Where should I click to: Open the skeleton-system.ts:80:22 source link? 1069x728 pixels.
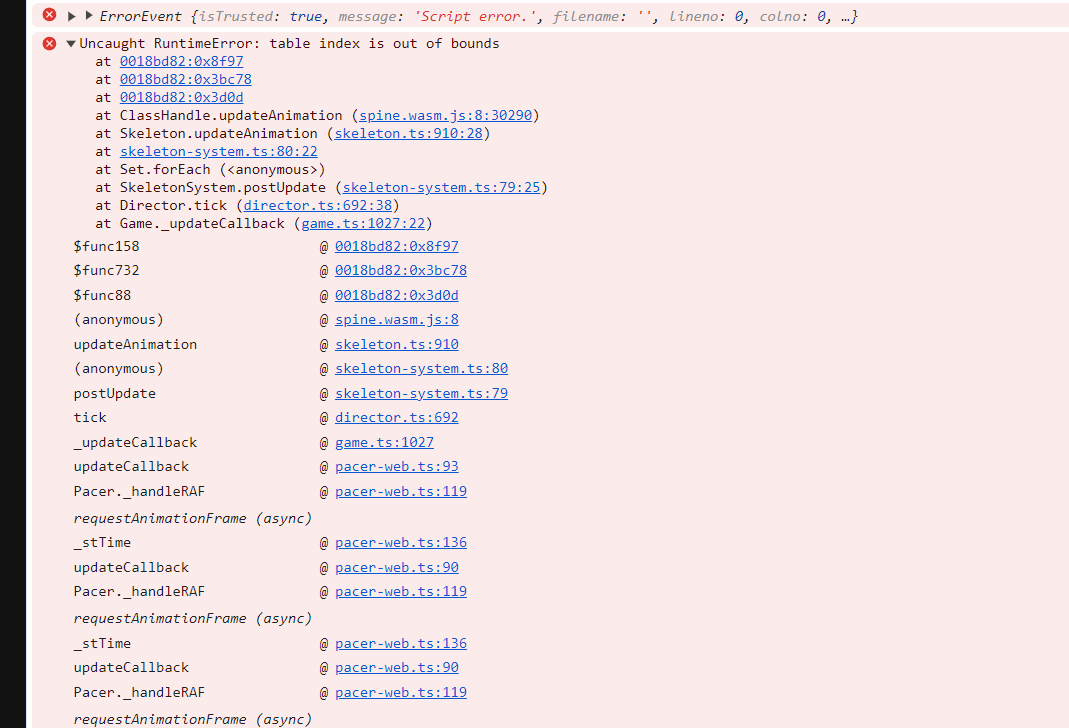pos(219,151)
